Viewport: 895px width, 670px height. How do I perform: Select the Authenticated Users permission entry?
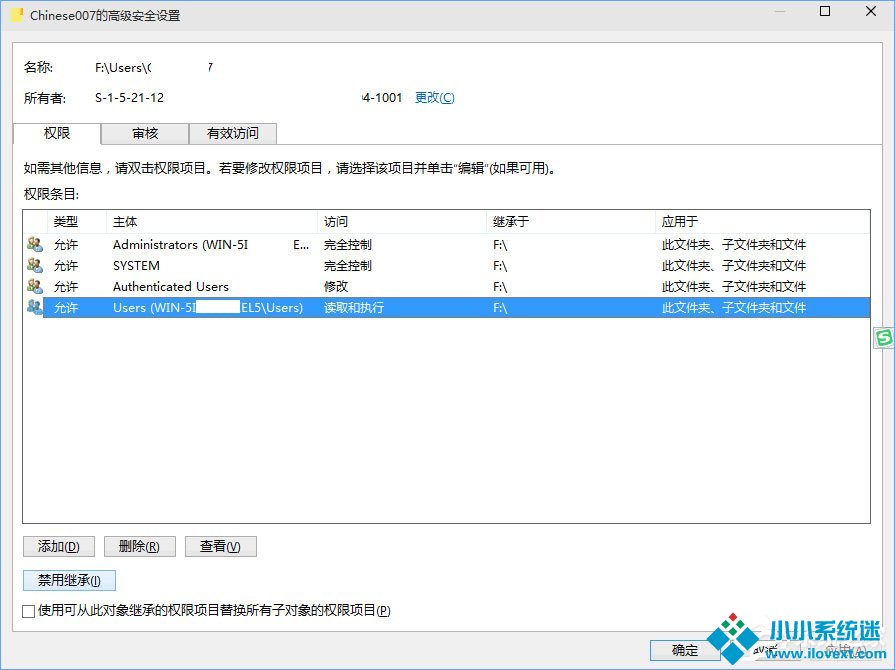(447, 286)
